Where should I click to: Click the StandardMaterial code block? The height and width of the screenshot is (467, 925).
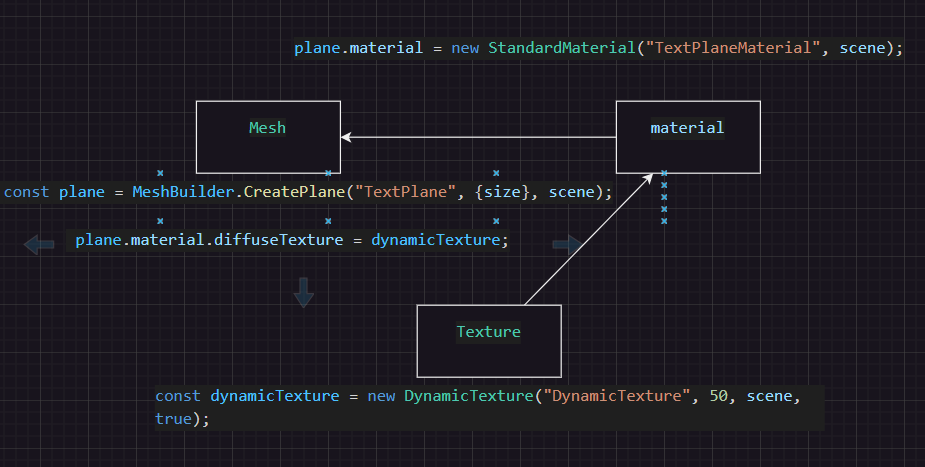coord(598,48)
